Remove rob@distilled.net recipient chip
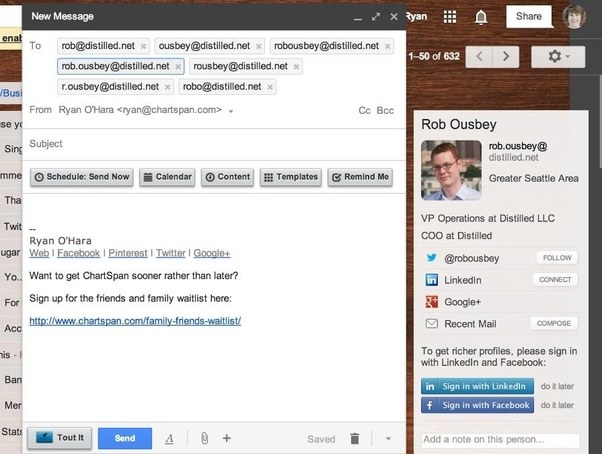This screenshot has width=602, height=454. (143, 46)
